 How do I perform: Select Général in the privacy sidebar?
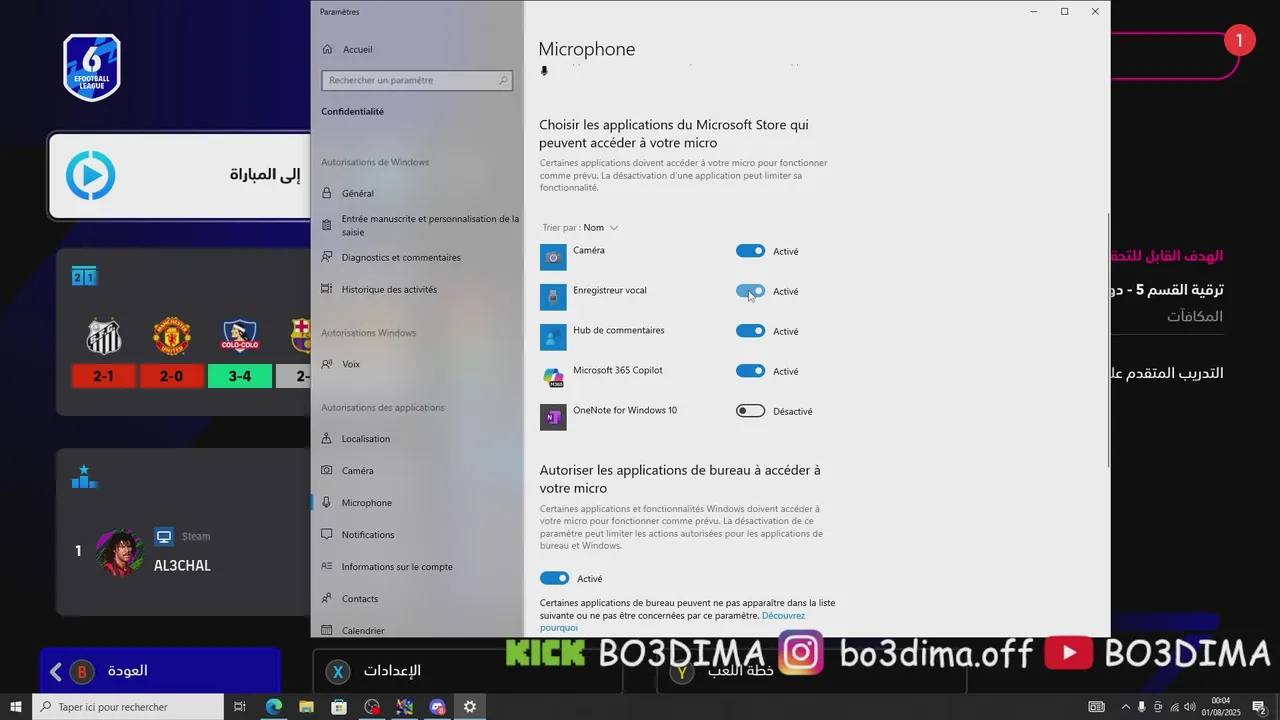[x=417, y=193]
